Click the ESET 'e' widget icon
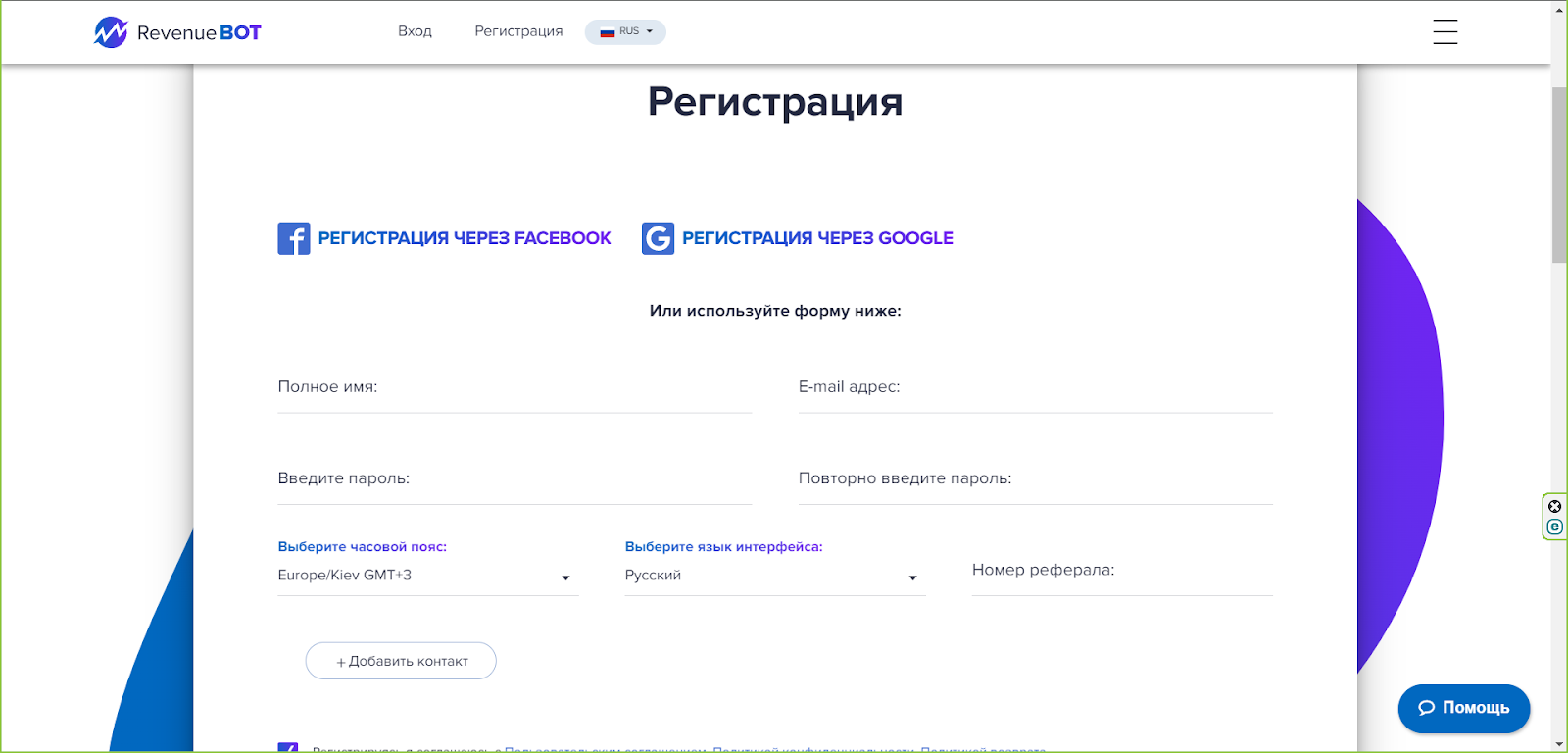Viewport: 1568px width, 753px height. point(1554,527)
